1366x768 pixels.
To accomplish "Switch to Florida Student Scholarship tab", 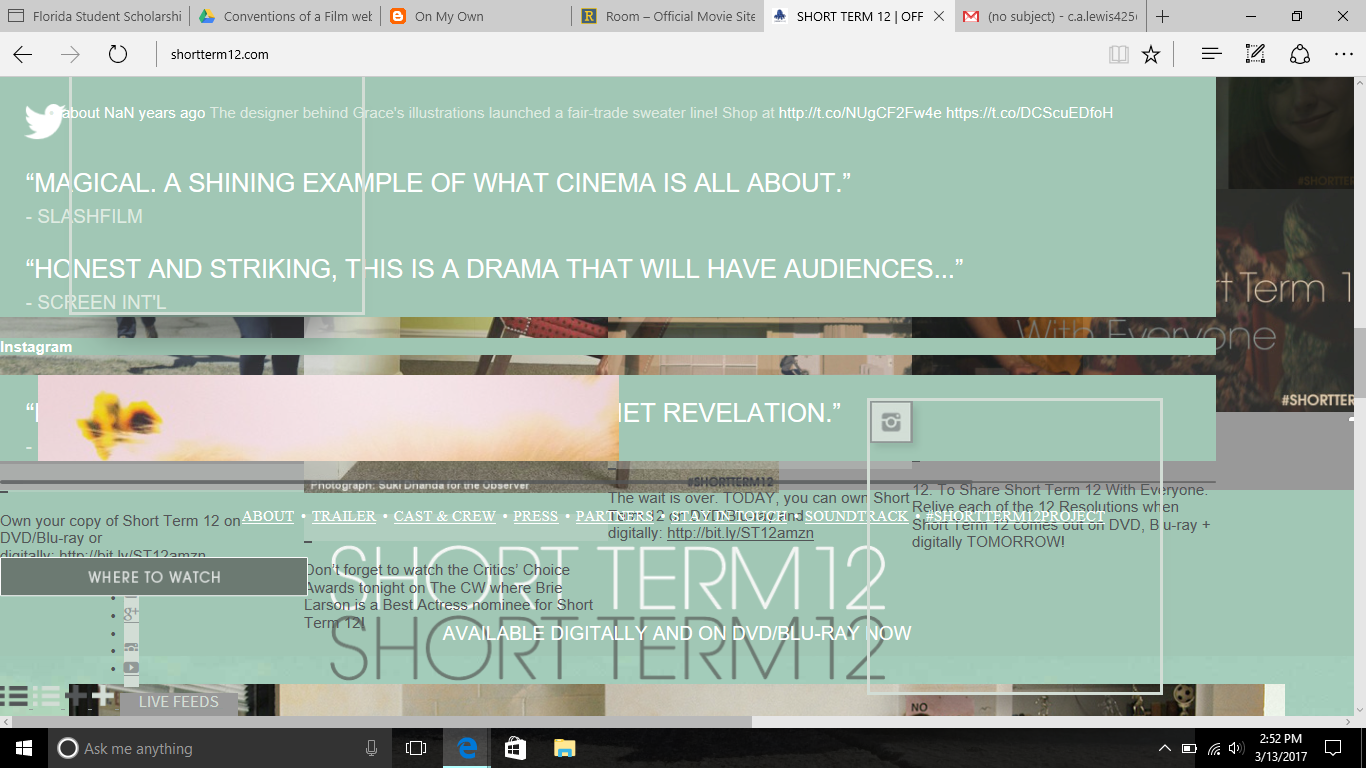I will [x=95, y=16].
